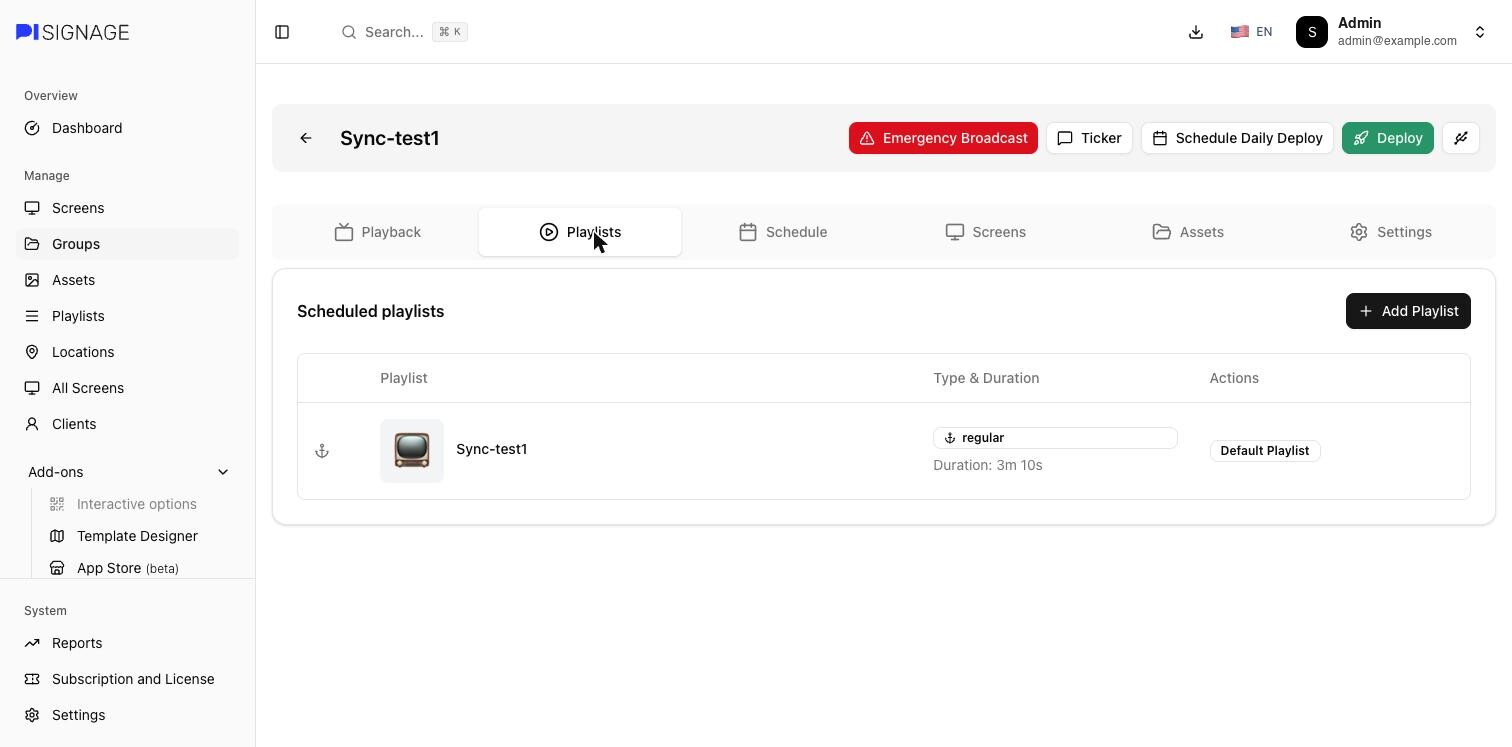Viewport: 1512px width, 747px height.
Task: Click the Locations pin icon
Action: (32, 352)
